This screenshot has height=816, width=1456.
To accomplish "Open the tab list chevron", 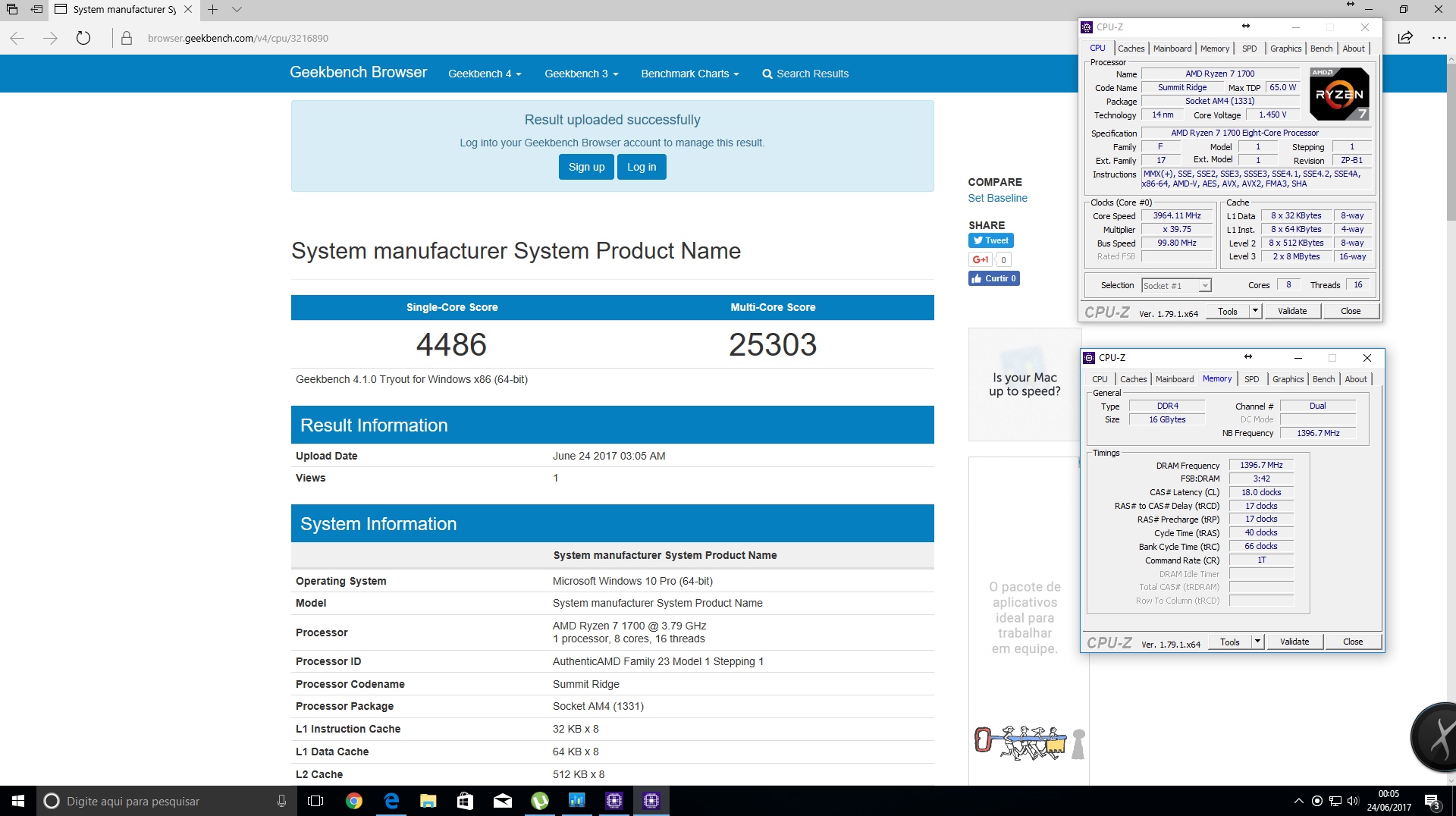I will point(237,10).
